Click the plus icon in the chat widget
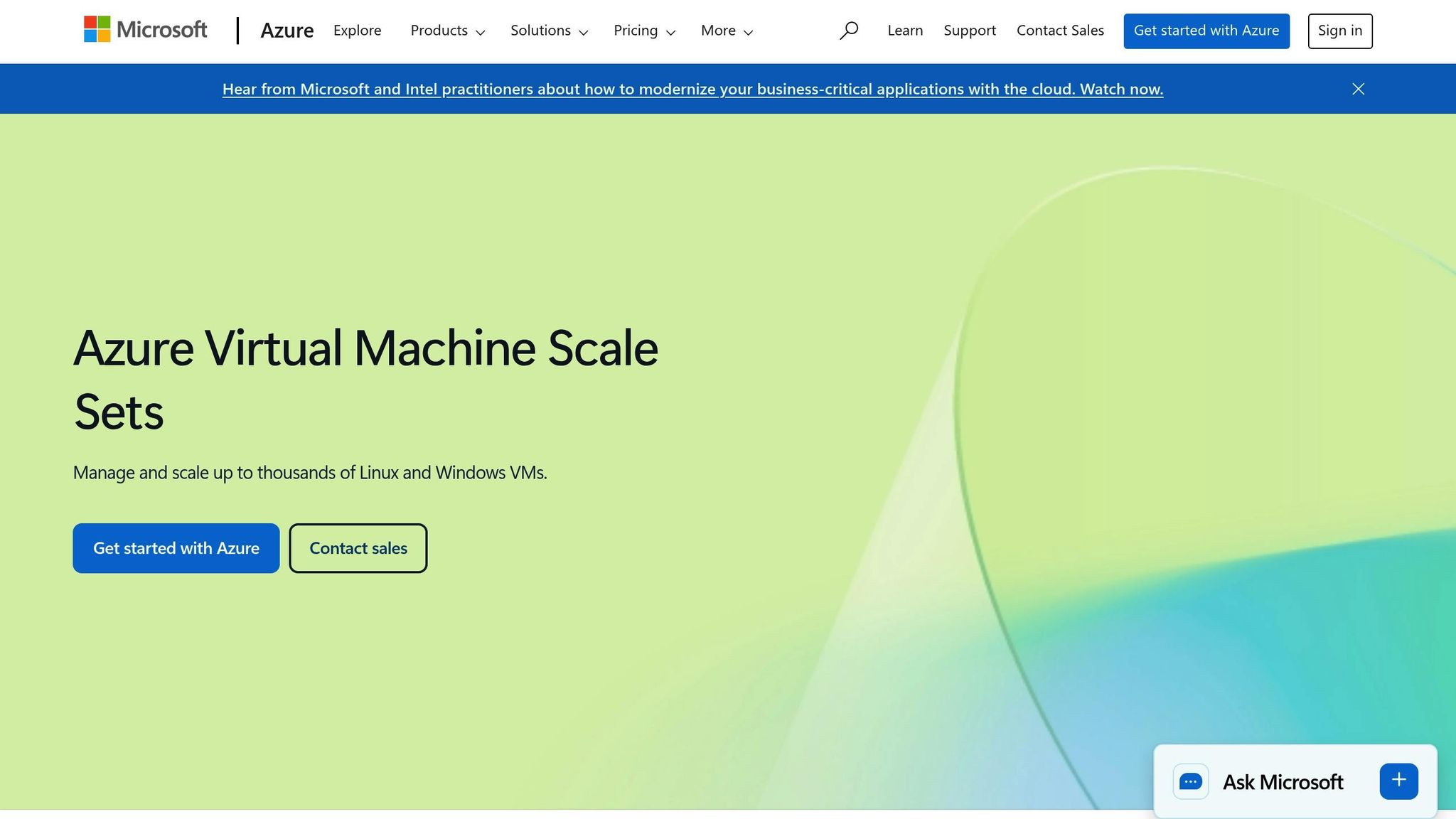The height and width of the screenshot is (819, 1456). 1398,781
